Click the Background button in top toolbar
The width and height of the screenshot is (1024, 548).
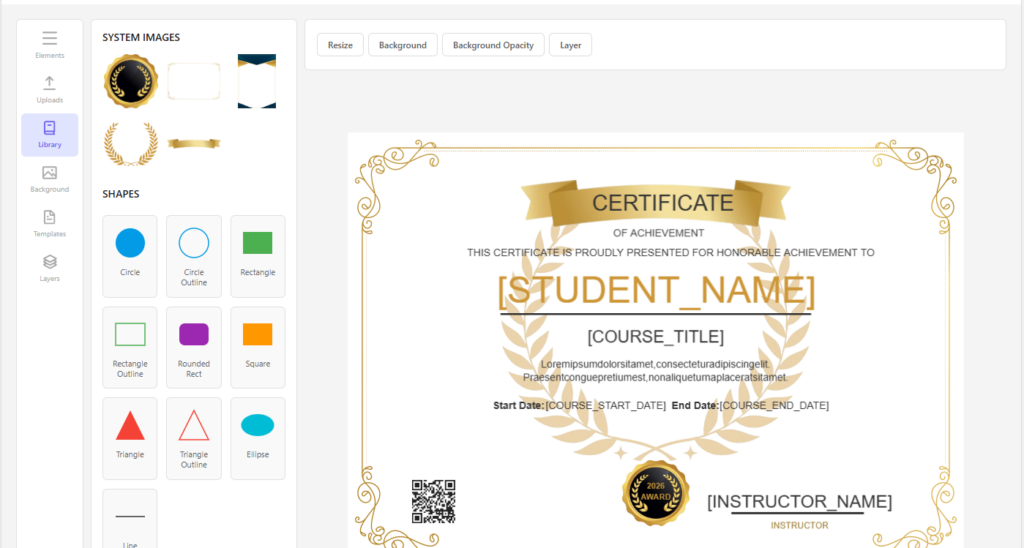click(403, 45)
